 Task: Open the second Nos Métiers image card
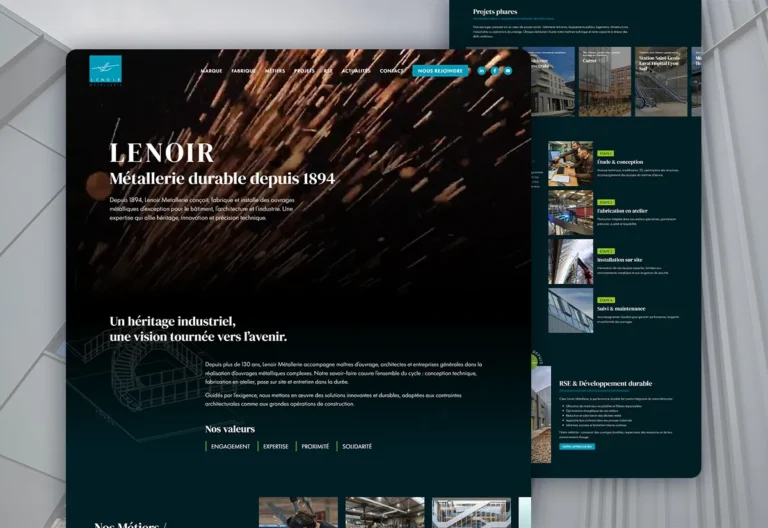pyautogui.click(x=385, y=512)
